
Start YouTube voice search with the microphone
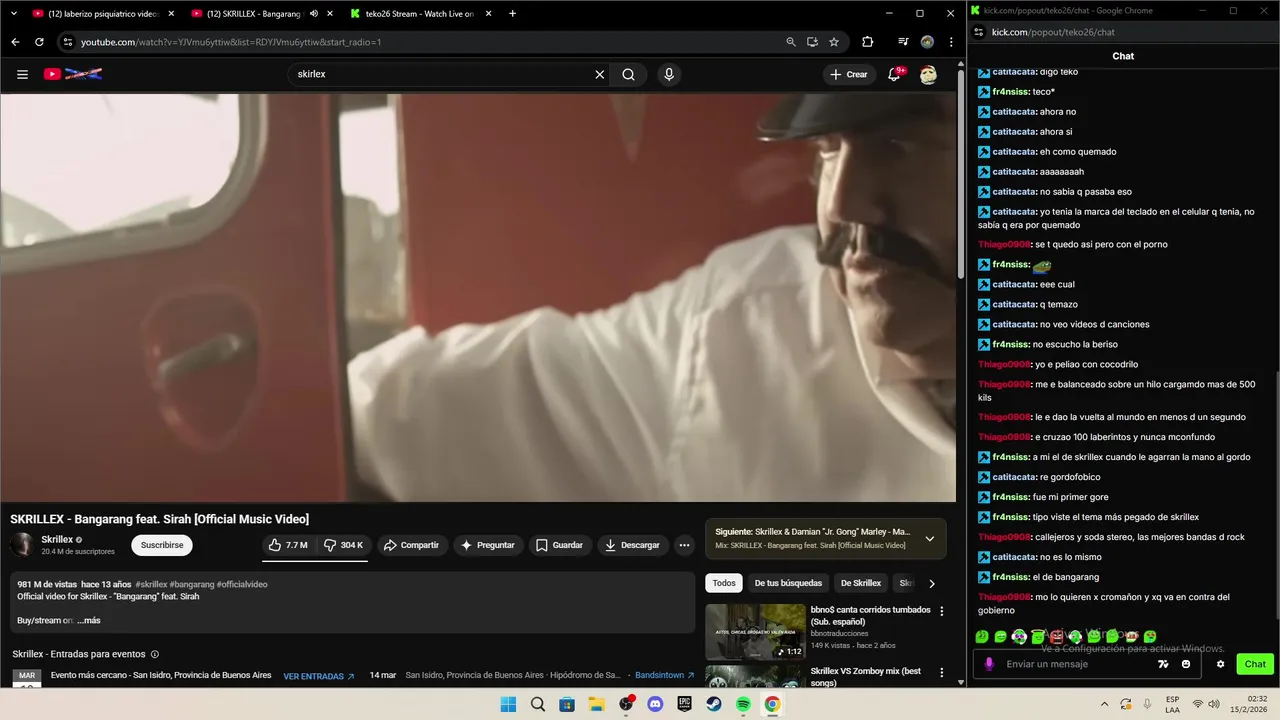(x=669, y=74)
